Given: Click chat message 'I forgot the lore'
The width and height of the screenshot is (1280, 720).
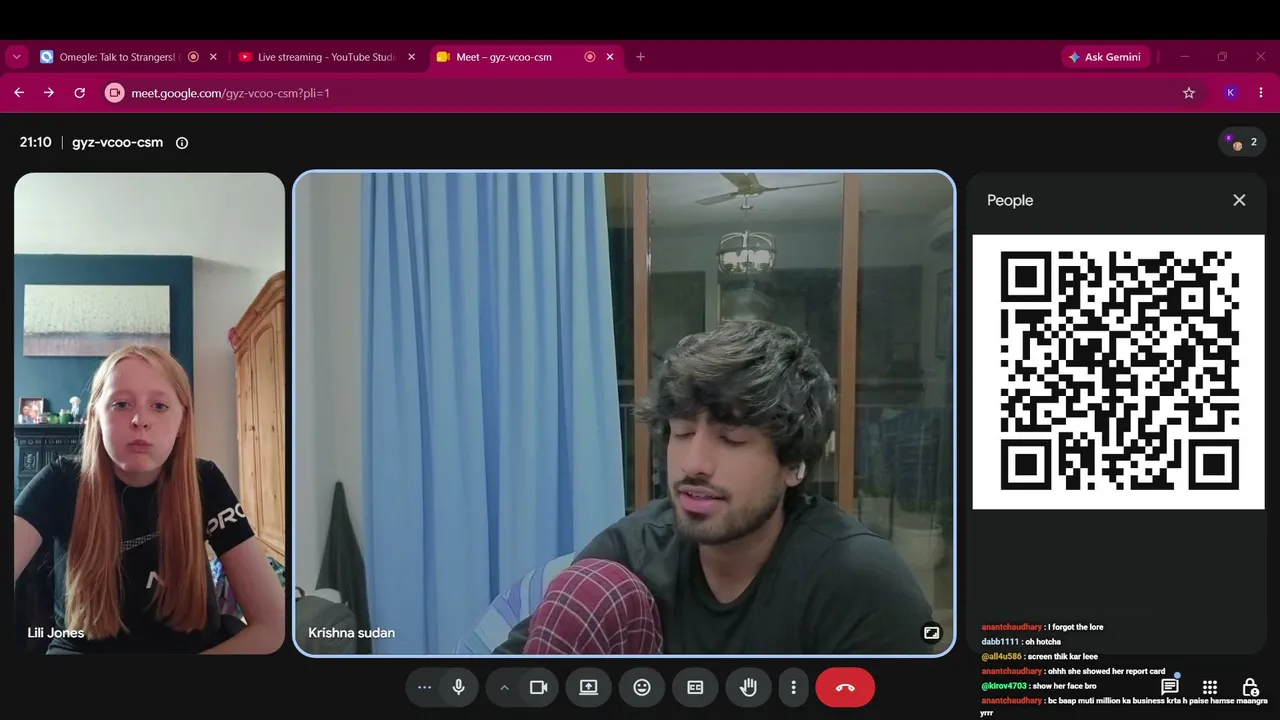Looking at the screenshot, I should click(1076, 627).
